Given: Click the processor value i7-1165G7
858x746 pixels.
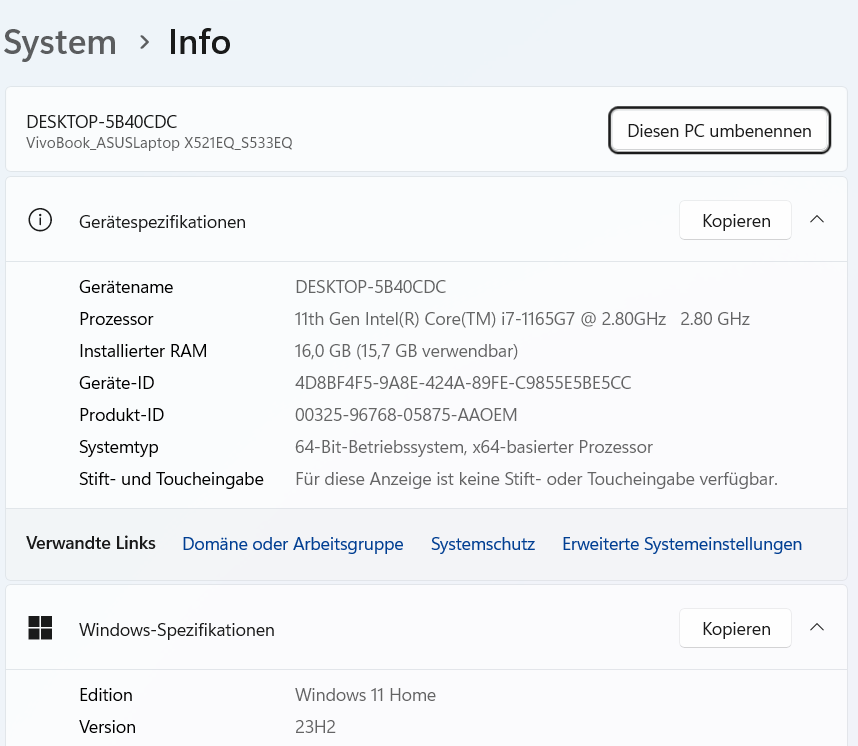Looking at the screenshot, I should click(x=522, y=319).
